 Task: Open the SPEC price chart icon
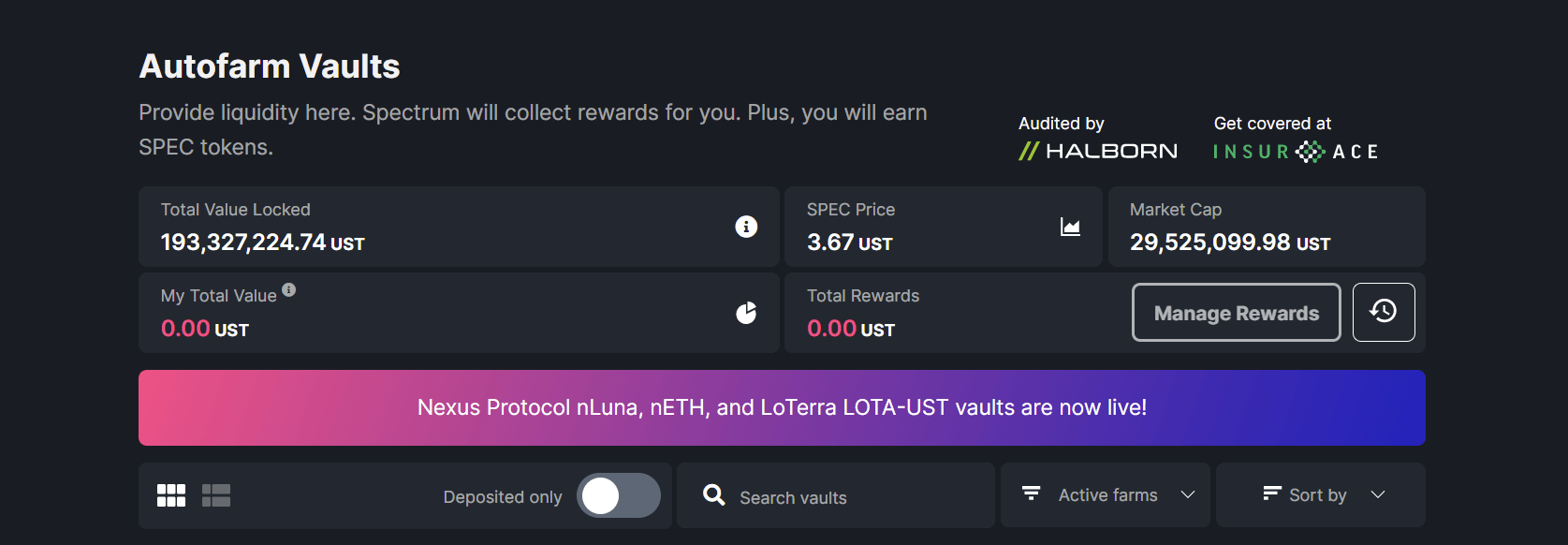click(1070, 227)
